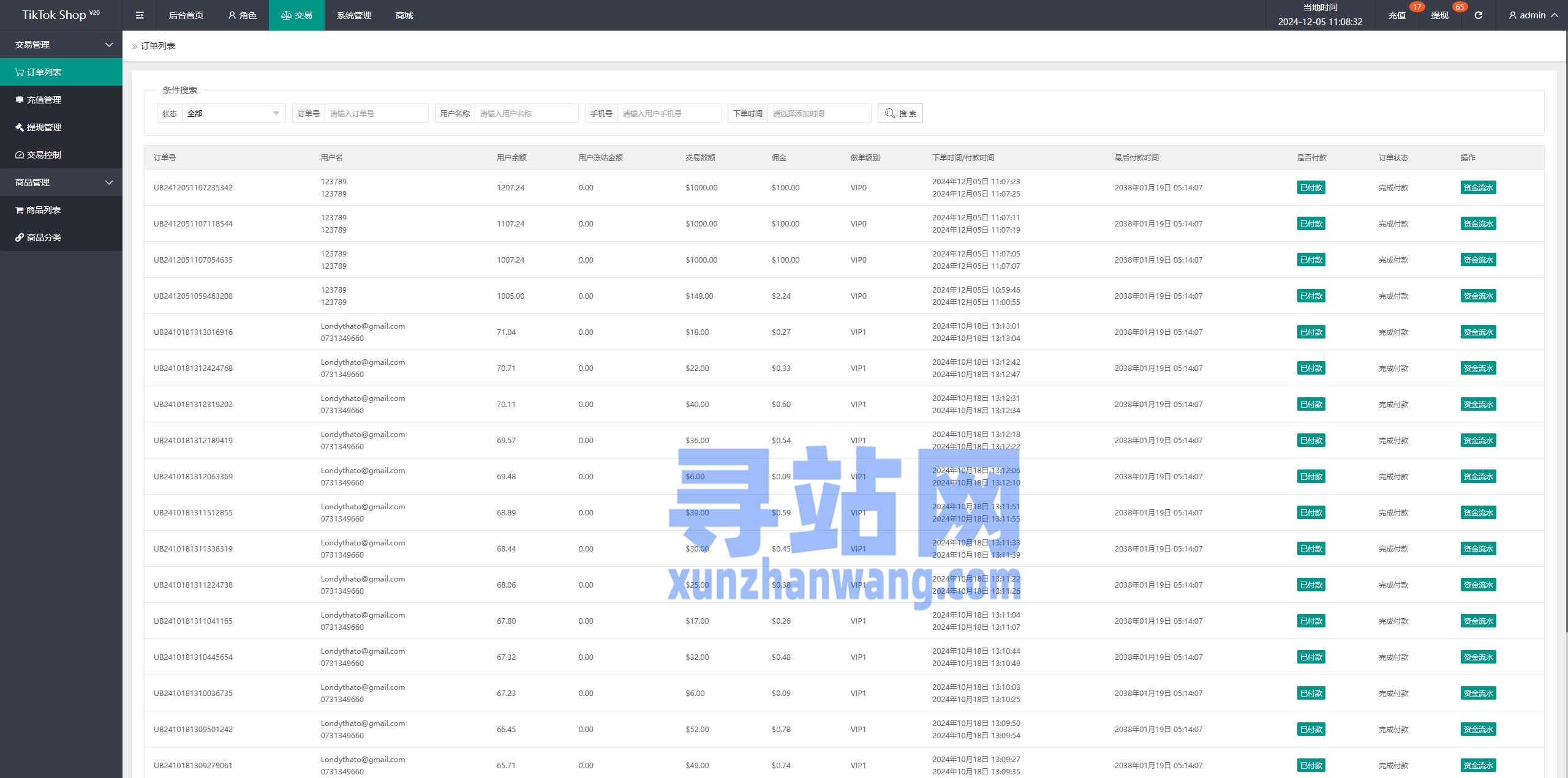The image size is (1568, 778).
Task: Switch to the 系统管理 top menu
Action: [353, 15]
